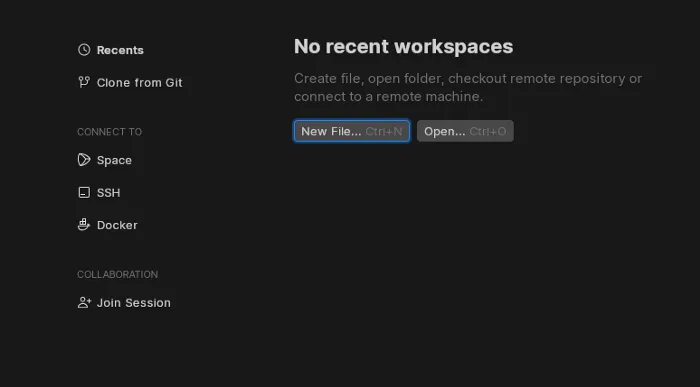The image size is (700, 387).
Task: Open Clone from Git label
Action: [139, 83]
